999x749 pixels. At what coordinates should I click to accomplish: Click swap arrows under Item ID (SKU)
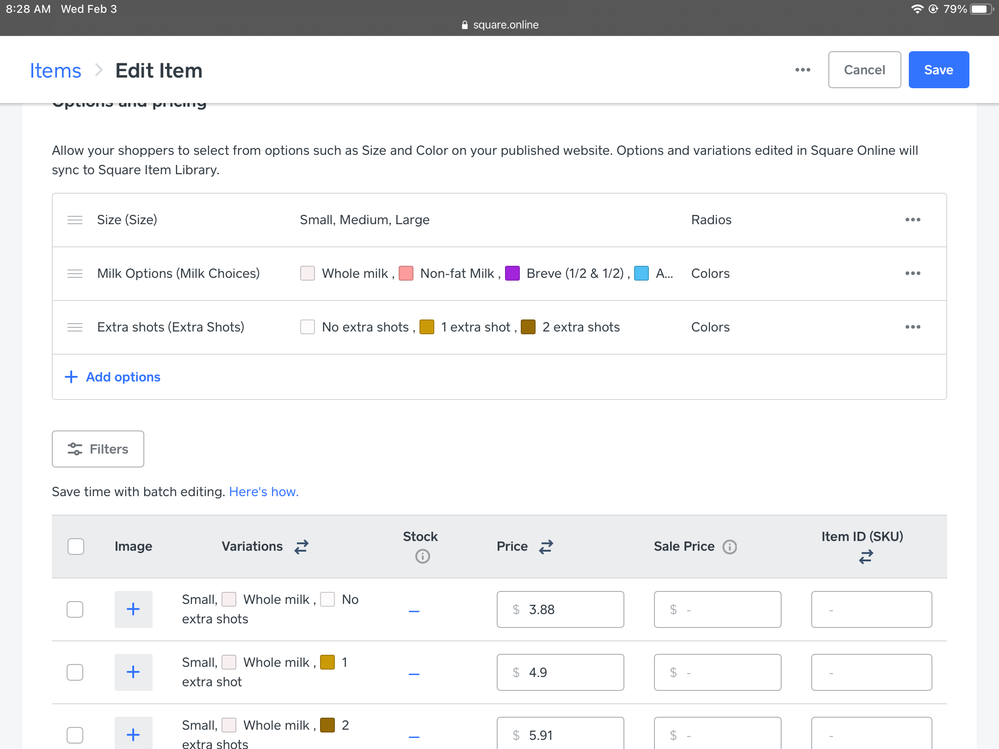866,557
